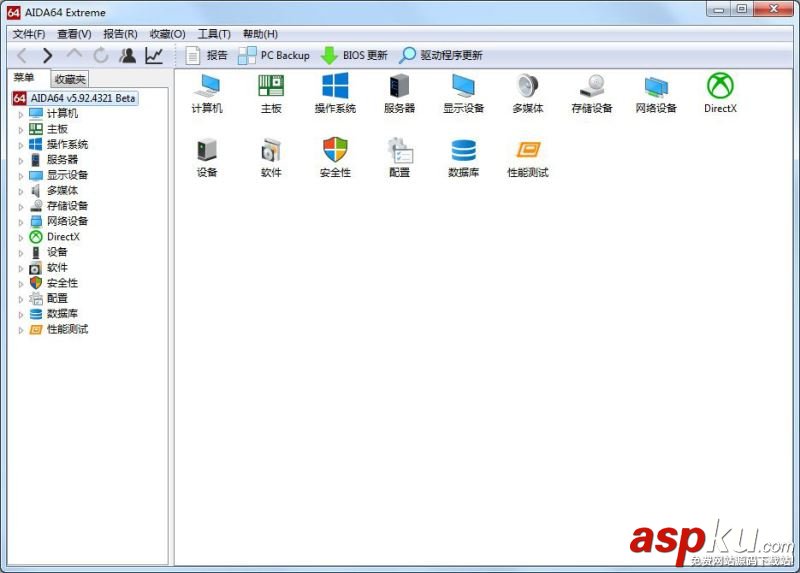Screen dimensions: 800x573
Task: Click the 驱动程序更新 toolbar button
Action: (x=441, y=55)
